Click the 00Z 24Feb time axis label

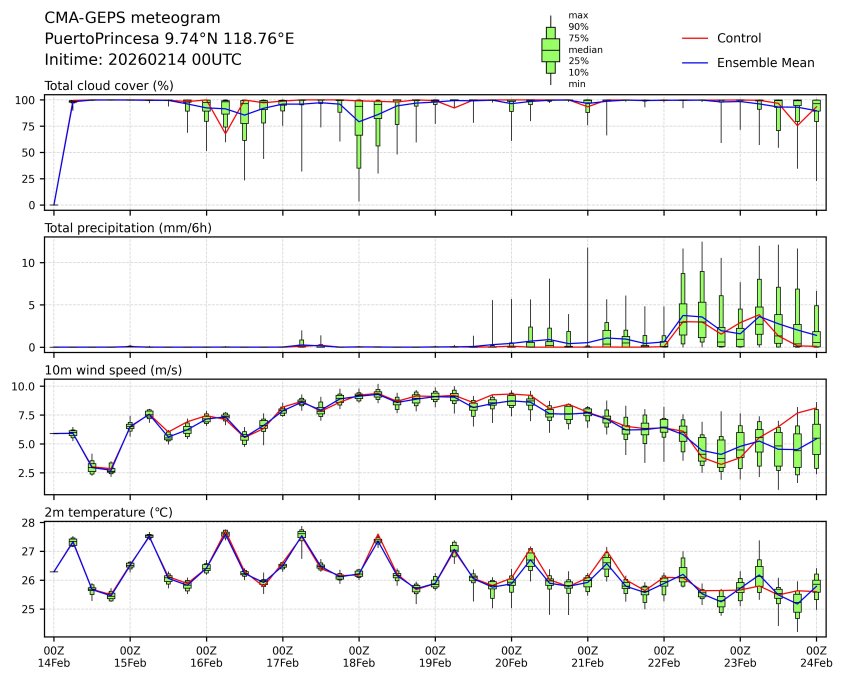tap(816, 656)
